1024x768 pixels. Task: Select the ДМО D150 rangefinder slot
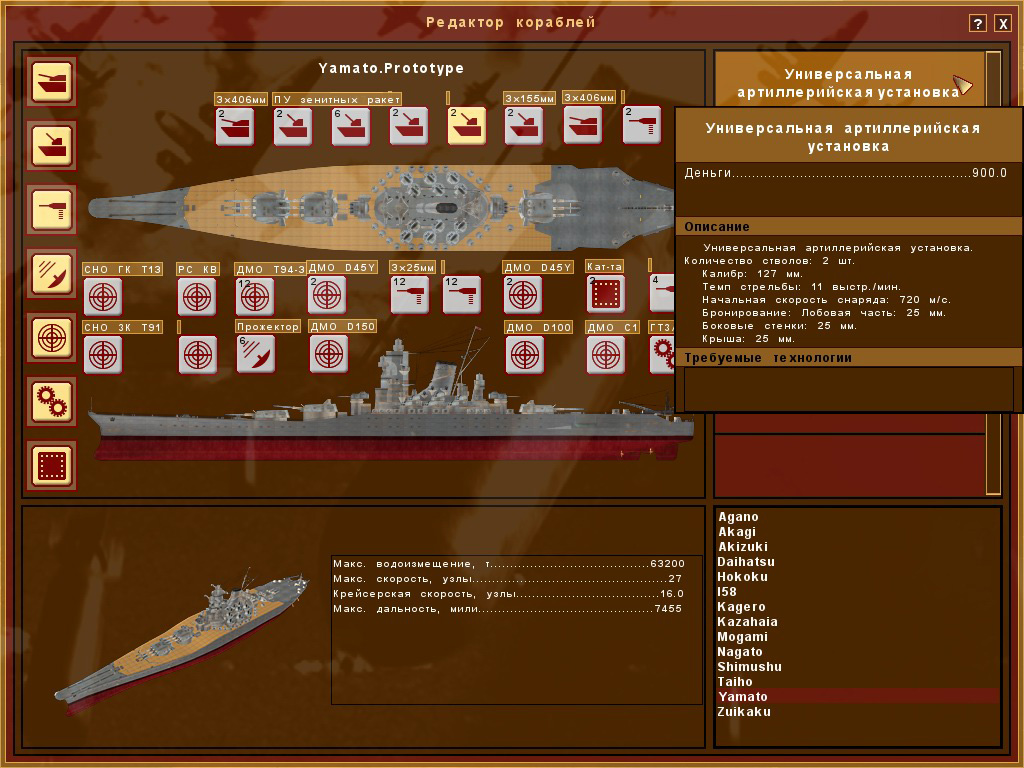coord(329,354)
